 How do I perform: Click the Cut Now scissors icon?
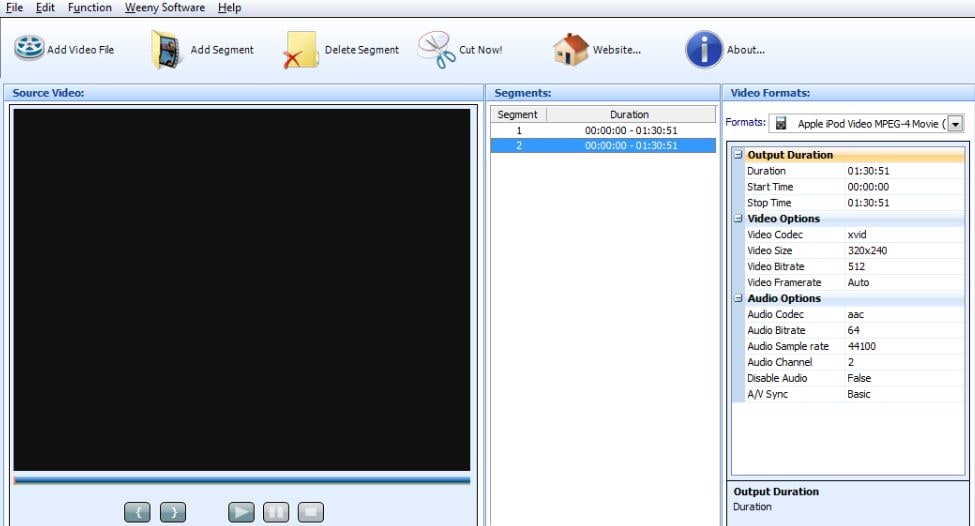[x=436, y=50]
